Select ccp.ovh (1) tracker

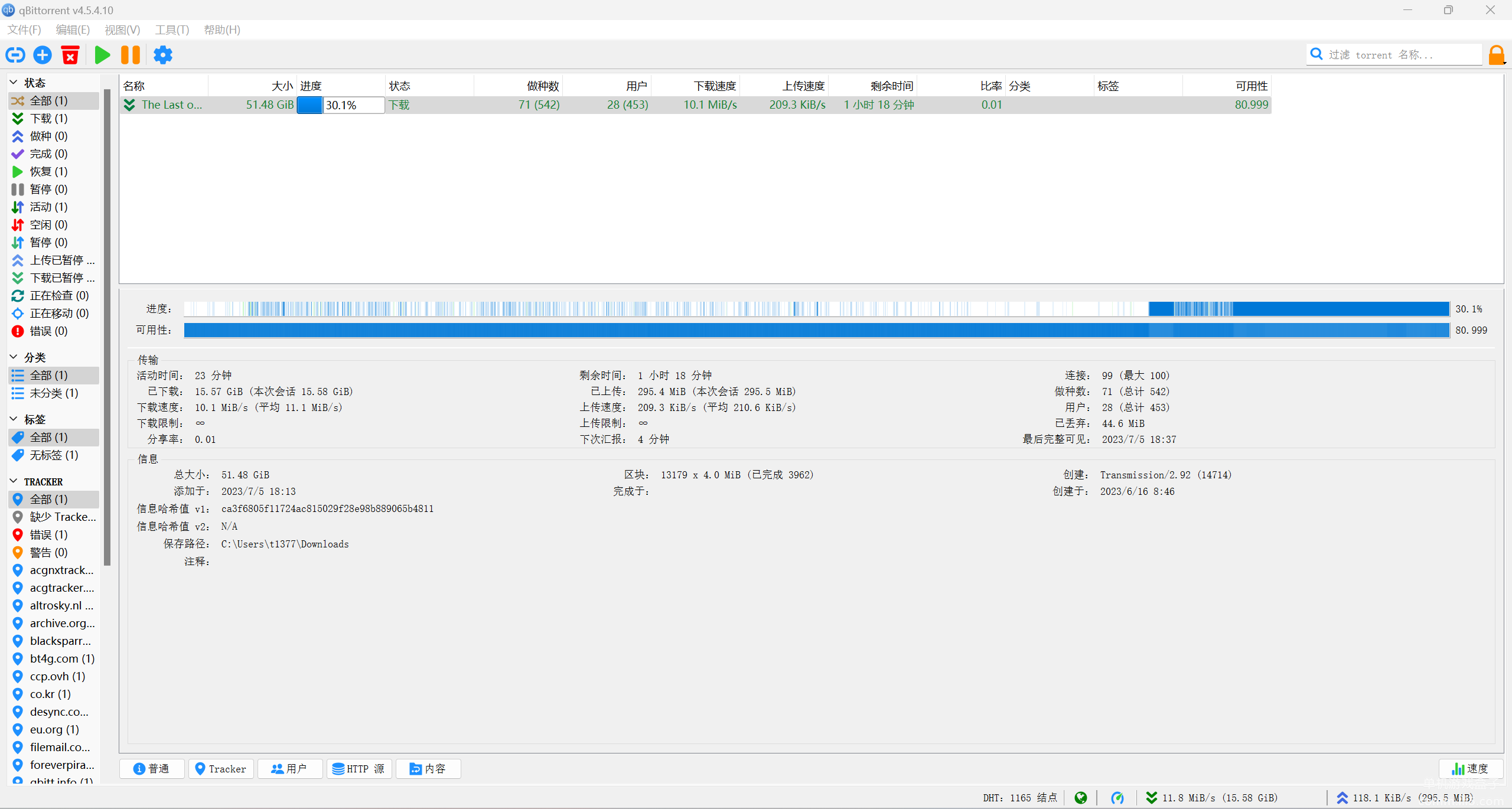pyautogui.click(x=54, y=676)
